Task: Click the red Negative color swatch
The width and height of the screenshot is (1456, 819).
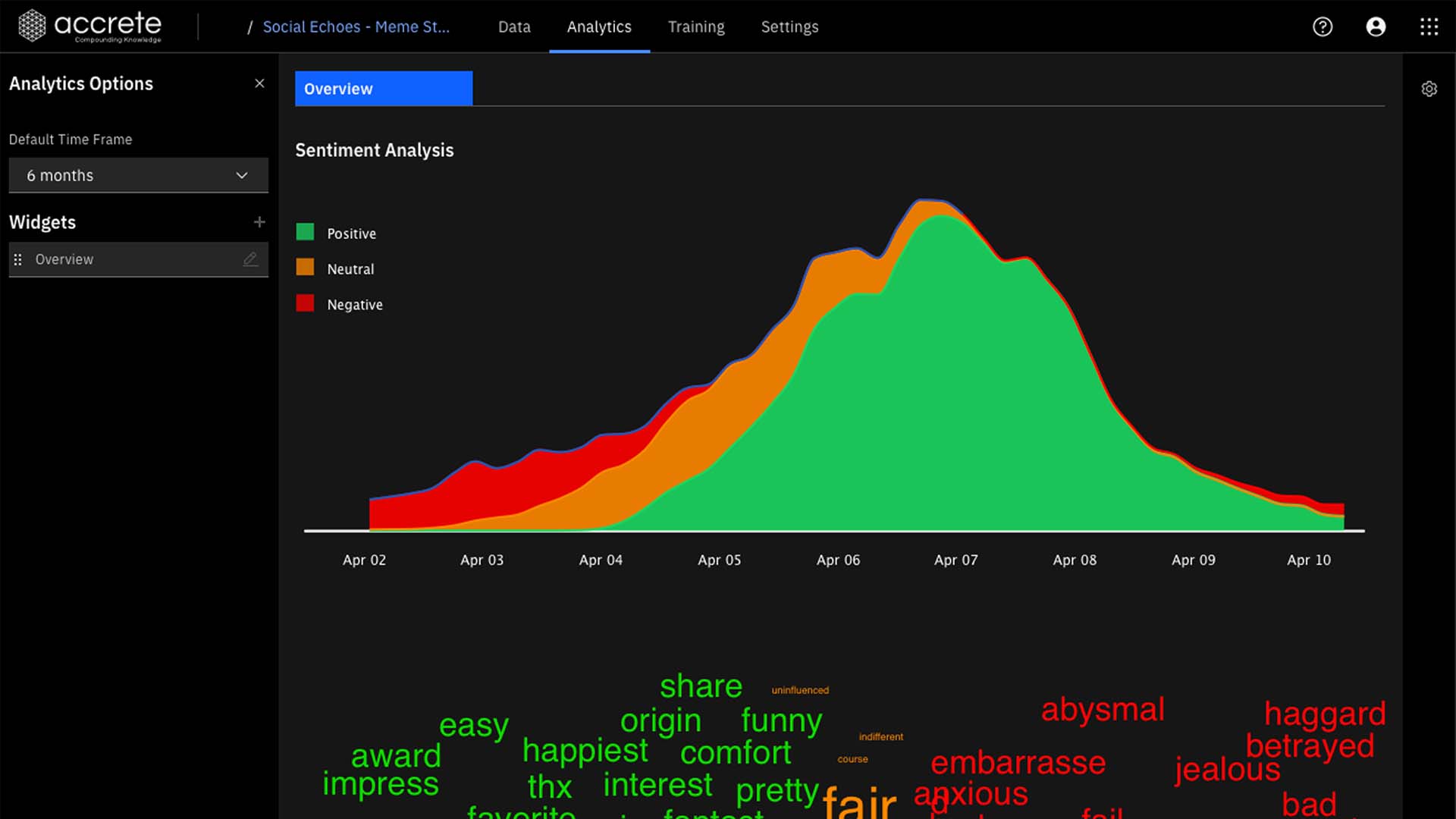Action: point(305,303)
